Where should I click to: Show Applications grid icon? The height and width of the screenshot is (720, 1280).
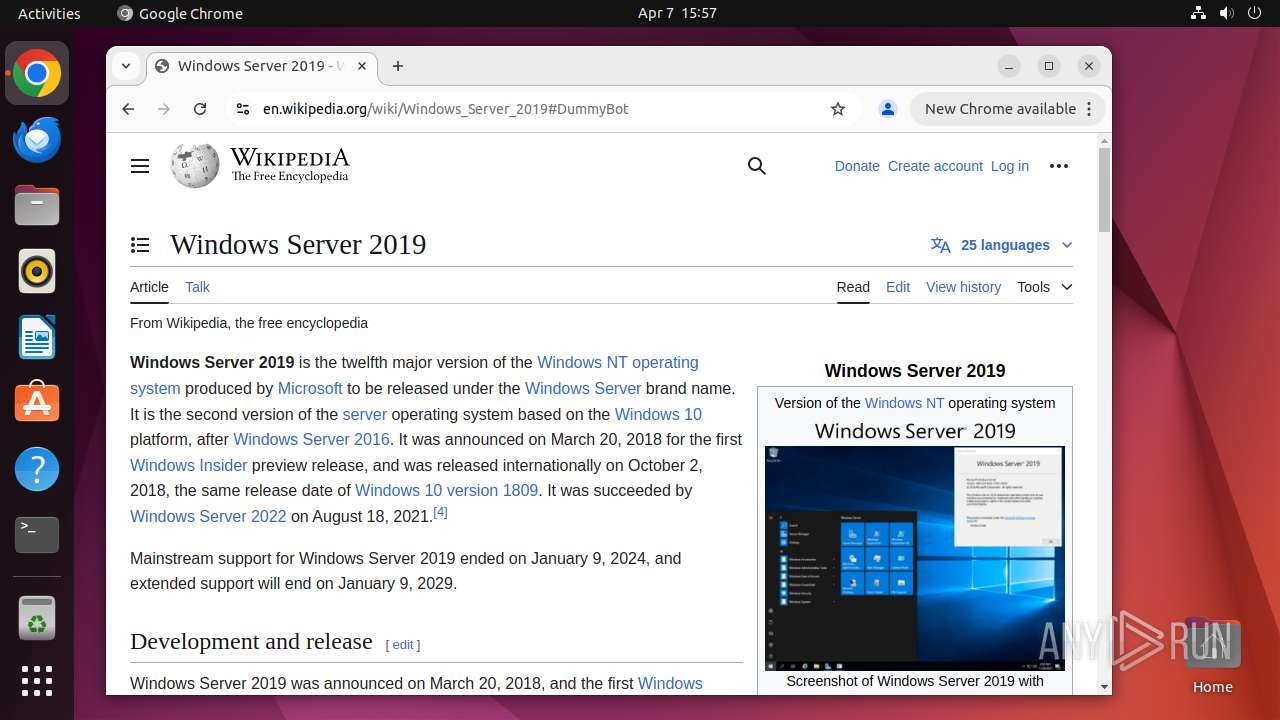point(37,681)
